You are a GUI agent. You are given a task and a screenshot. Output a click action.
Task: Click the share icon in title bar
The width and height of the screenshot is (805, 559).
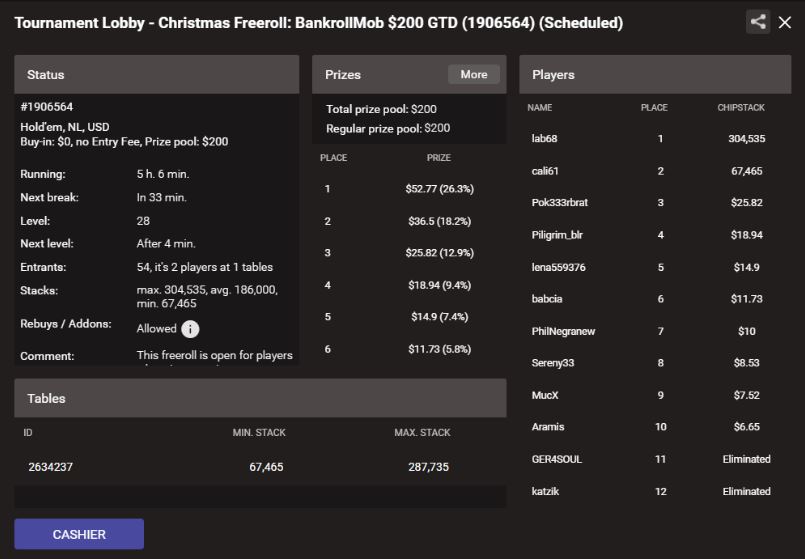pos(758,22)
